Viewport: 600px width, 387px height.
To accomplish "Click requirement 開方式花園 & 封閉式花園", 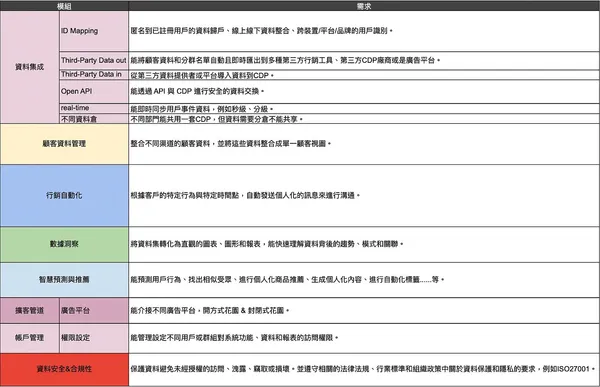I will (x=210, y=310).
